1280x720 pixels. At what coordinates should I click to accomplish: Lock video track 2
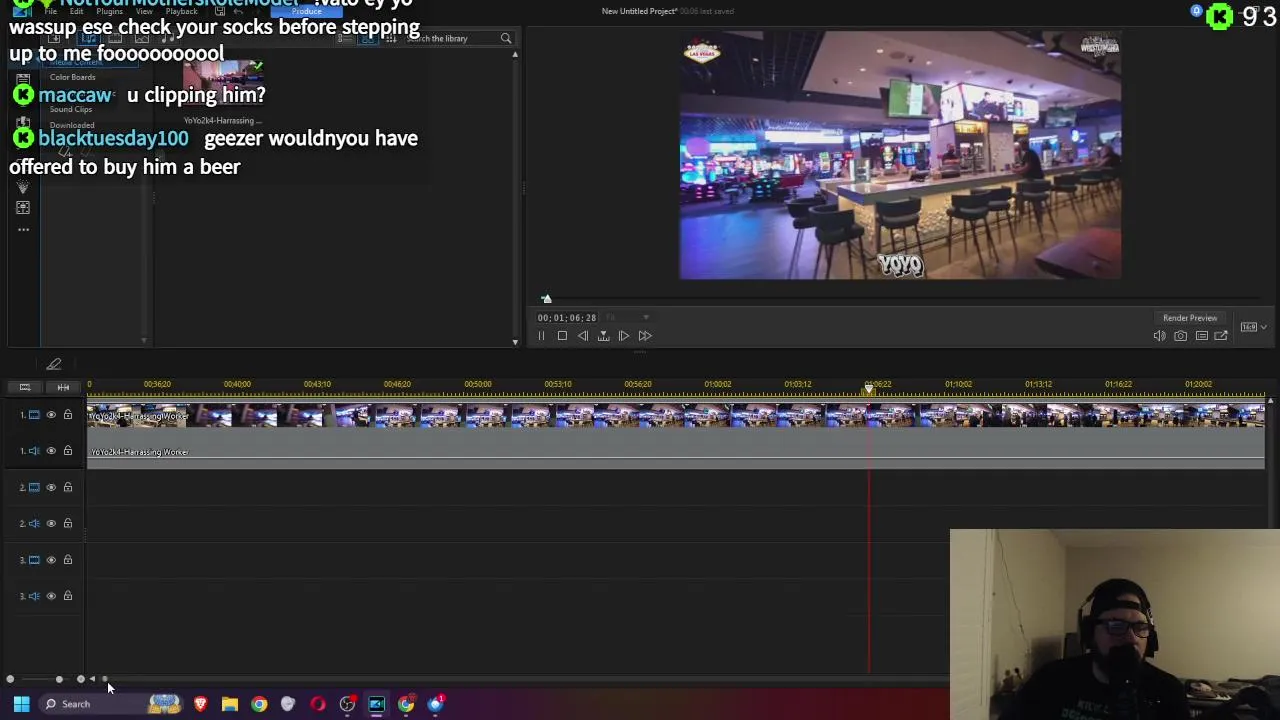pyautogui.click(x=68, y=487)
